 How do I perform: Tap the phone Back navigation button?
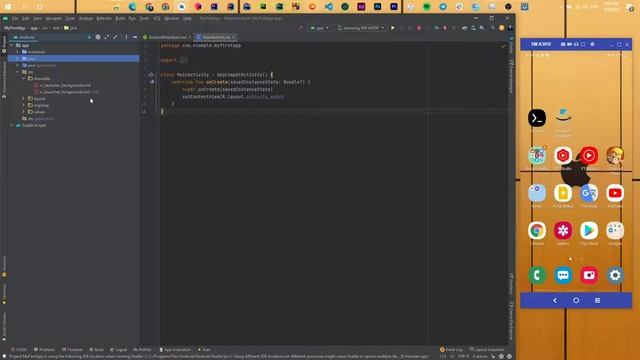pyautogui.click(x=555, y=300)
